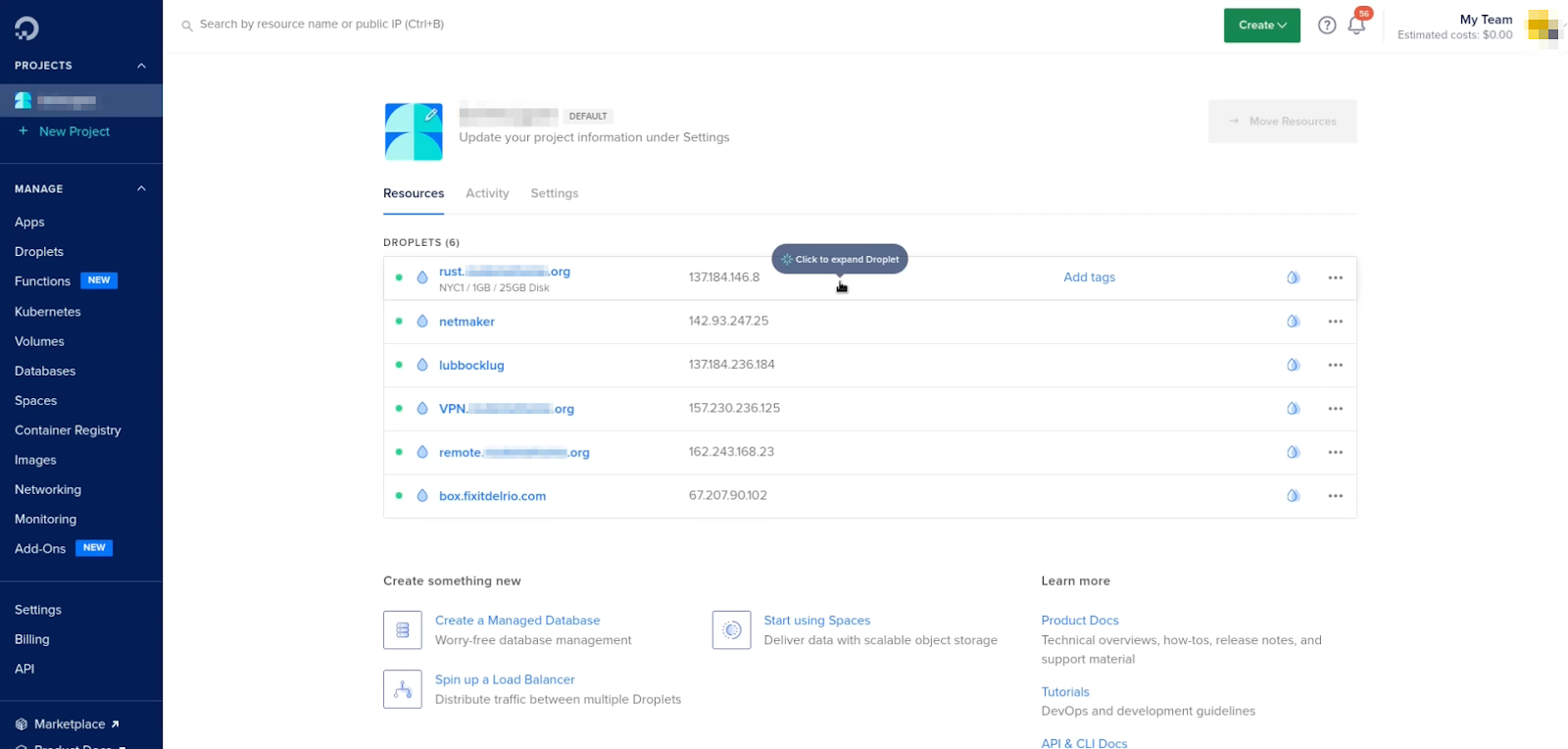Click the right-side droplet icon in lubbocklug row
1568x749 pixels.
pyautogui.click(x=1293, y=365)
